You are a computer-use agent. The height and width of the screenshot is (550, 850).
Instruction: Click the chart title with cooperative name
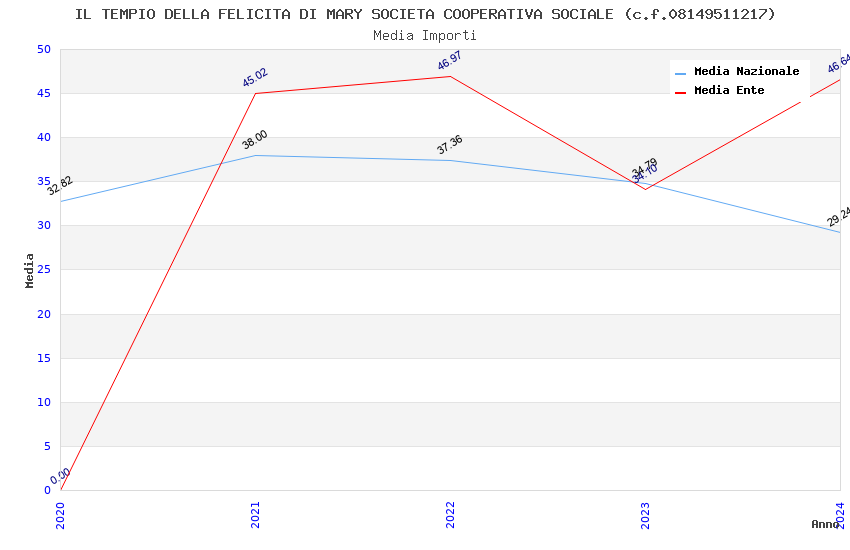click(x=425, y=14)
